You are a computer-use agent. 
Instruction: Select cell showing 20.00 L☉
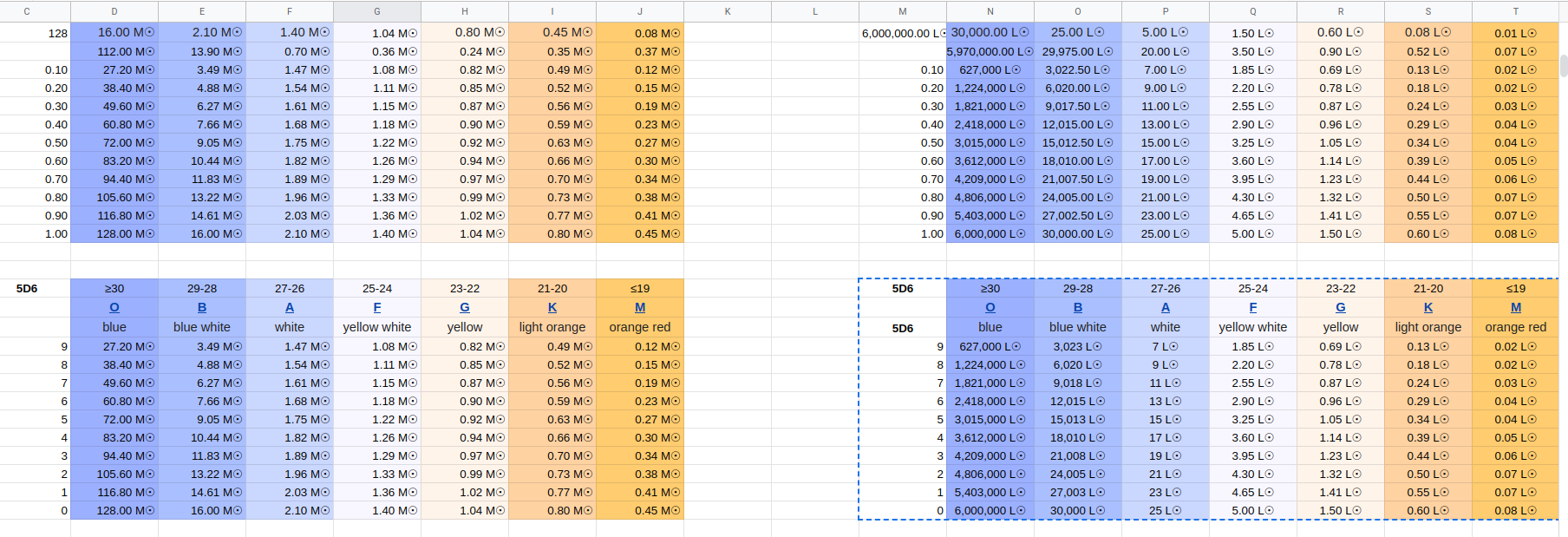(1166, 51)
